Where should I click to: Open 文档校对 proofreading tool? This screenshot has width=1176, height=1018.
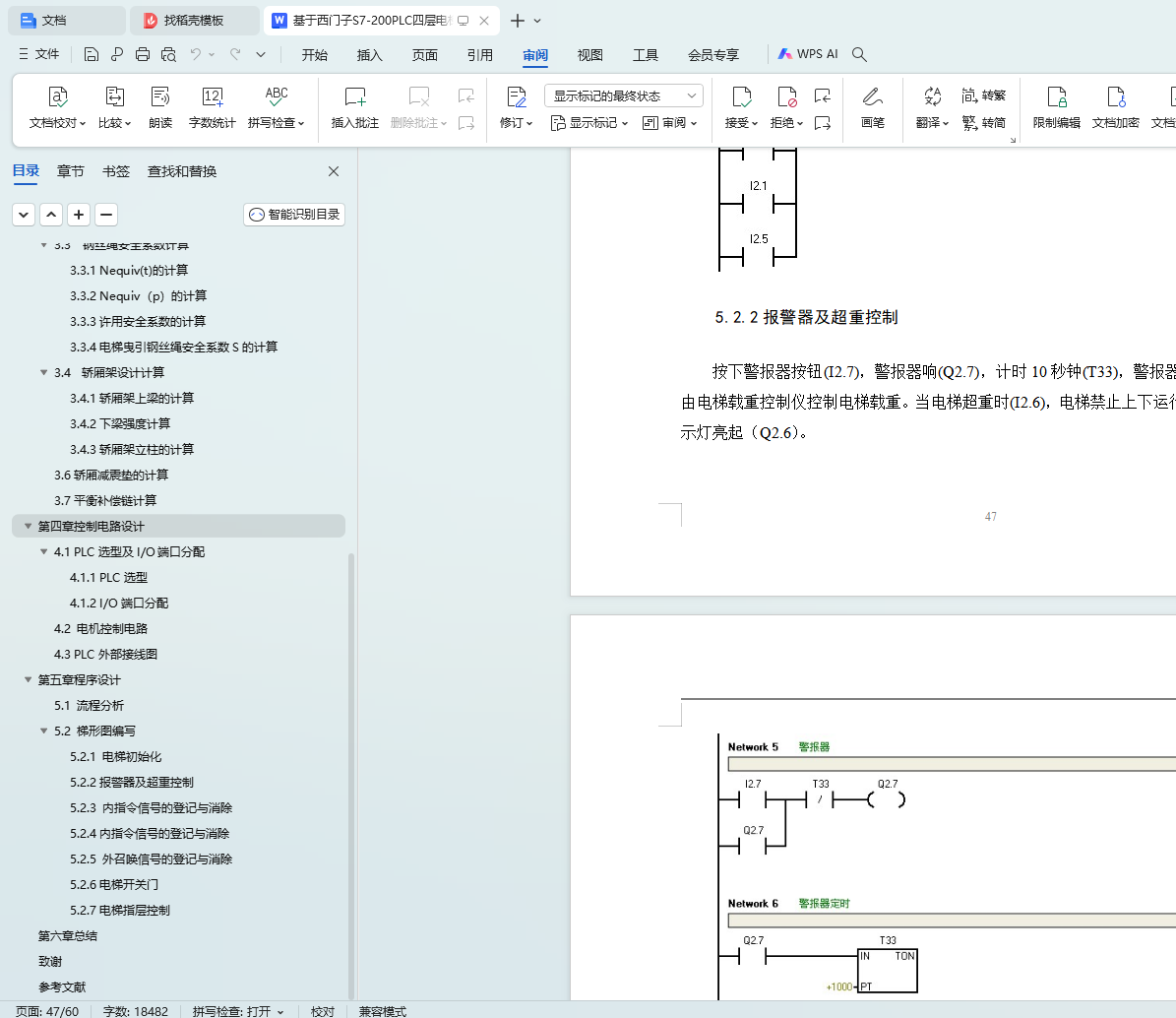pyautogui.click(x=57, y=107)
